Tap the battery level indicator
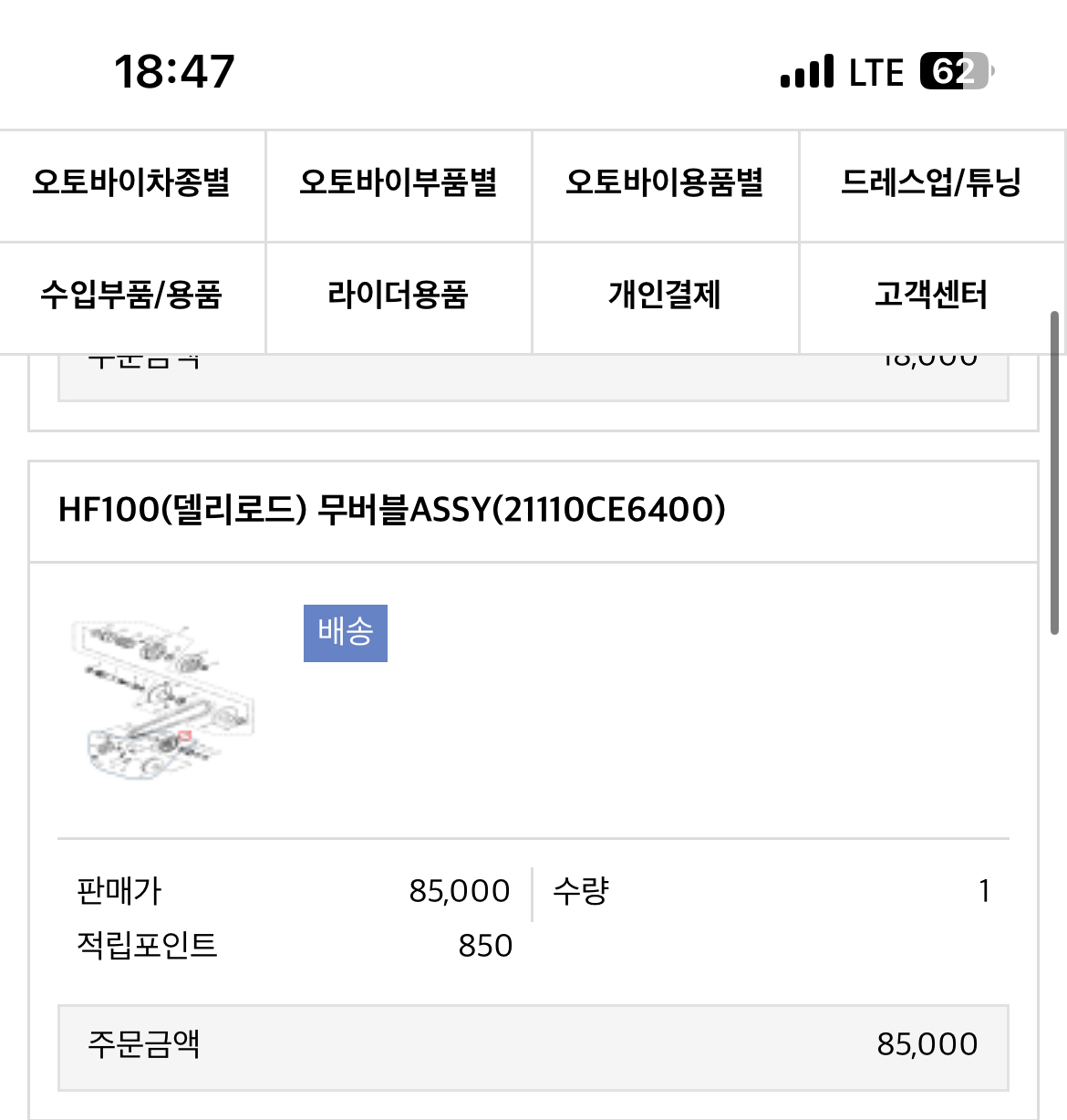The height and width of the screenshot is (1120, 1067). coord(958,71)
